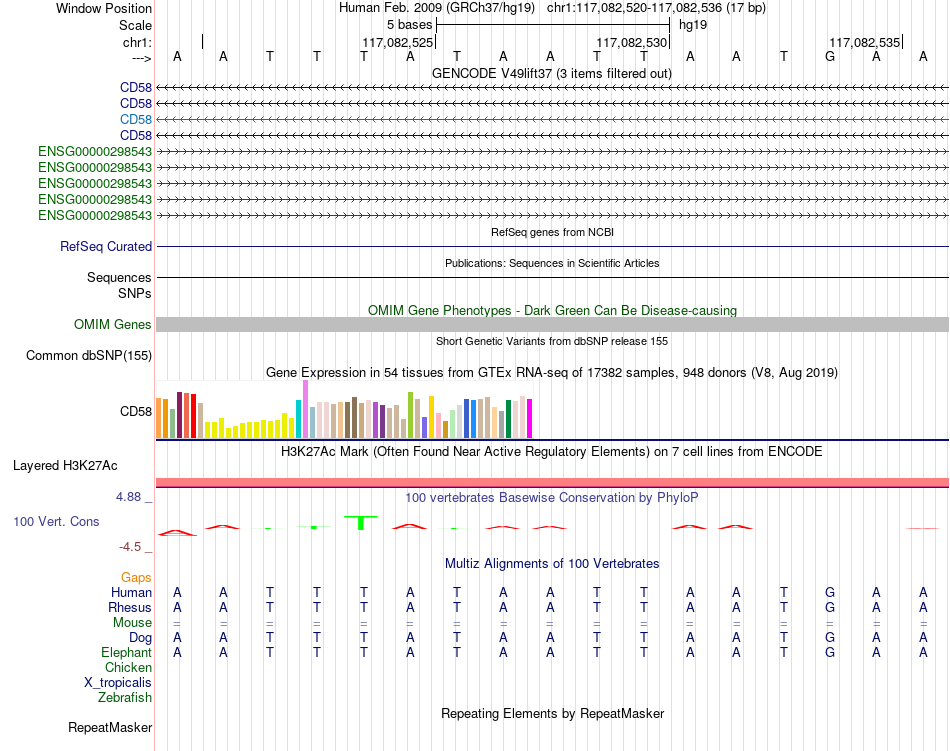
Task: Click the GENCODE V49lift37 track title
Action: click(x=551, y=73)
